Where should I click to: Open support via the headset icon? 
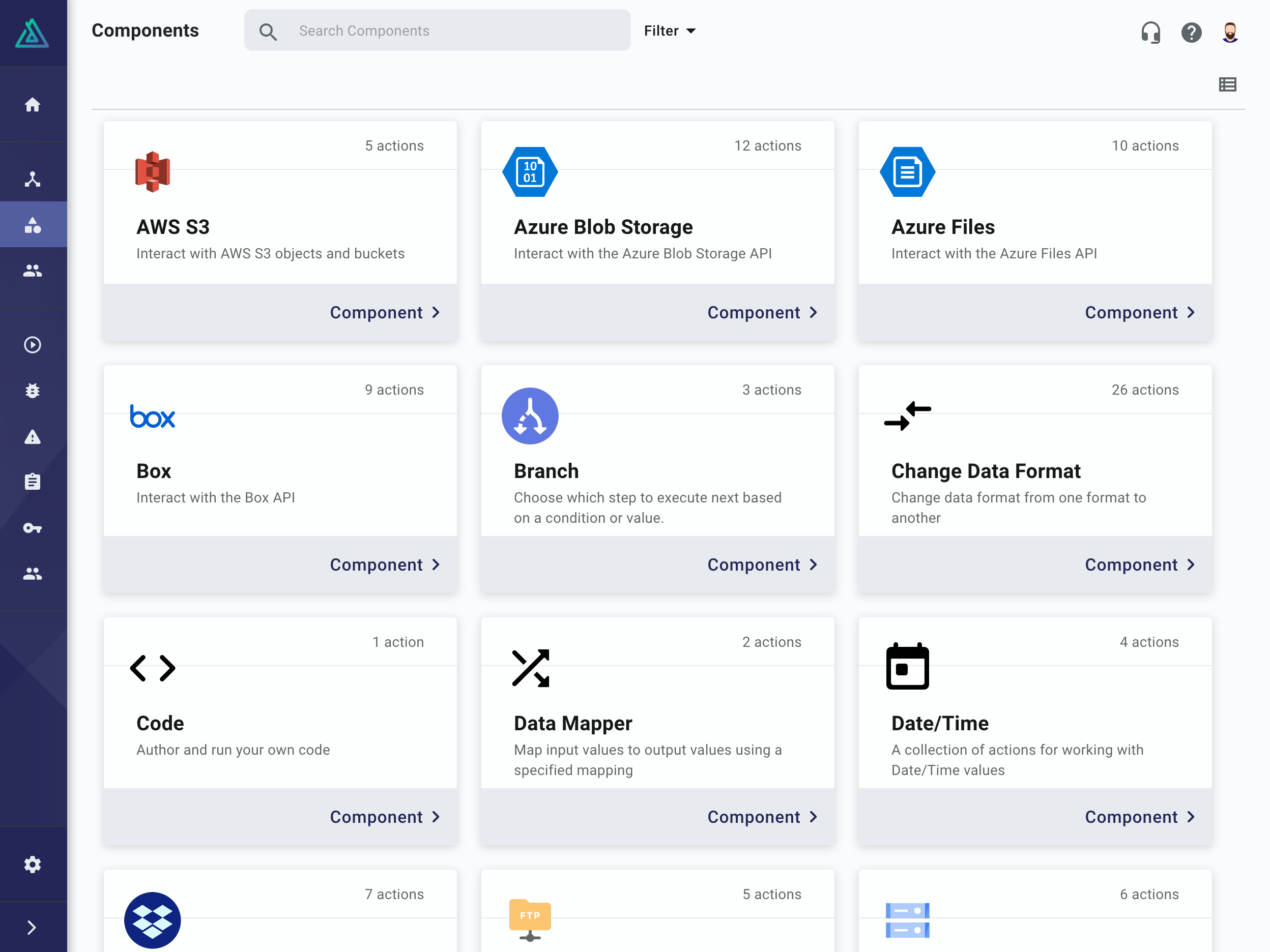pyautogui.click(x=1150, y=32)
